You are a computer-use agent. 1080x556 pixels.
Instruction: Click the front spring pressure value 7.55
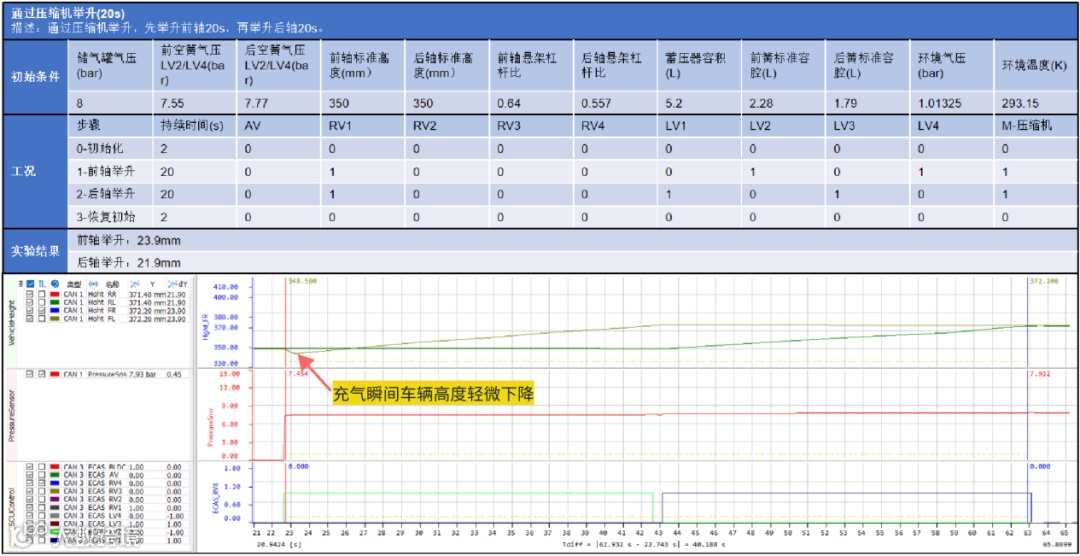[x=172, y=104]
